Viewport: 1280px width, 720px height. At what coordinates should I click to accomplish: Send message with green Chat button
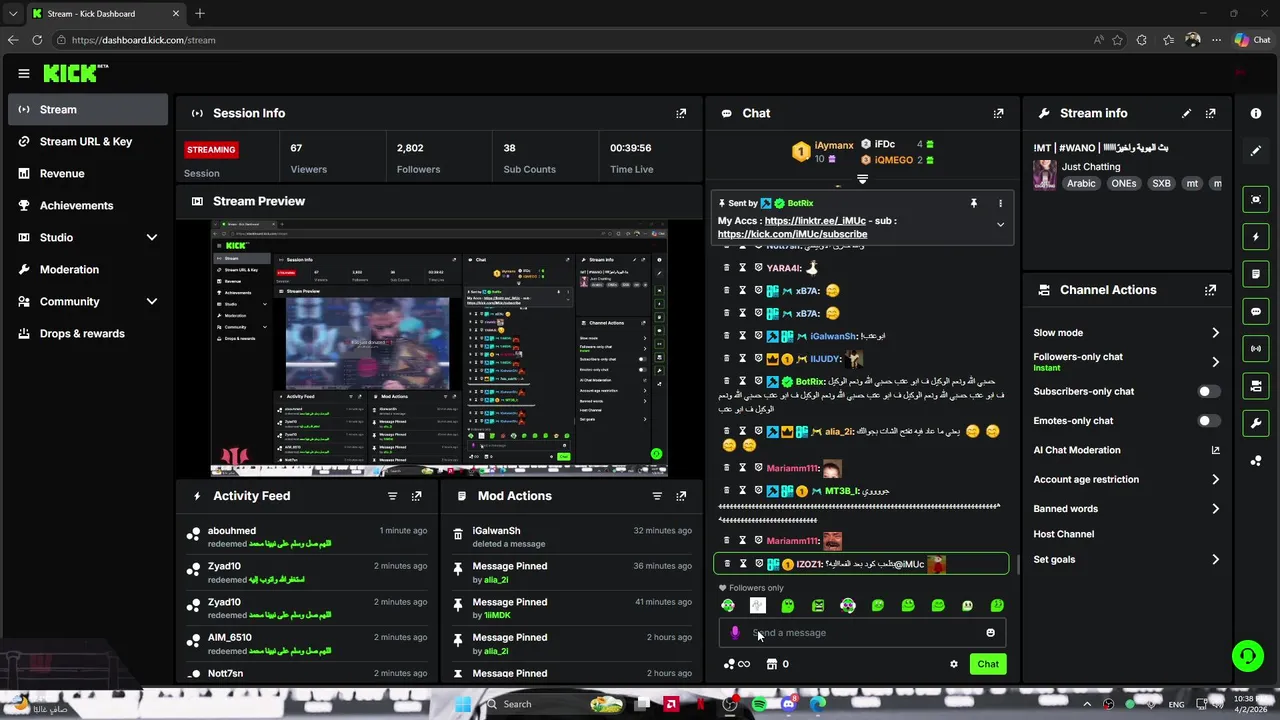988,664
